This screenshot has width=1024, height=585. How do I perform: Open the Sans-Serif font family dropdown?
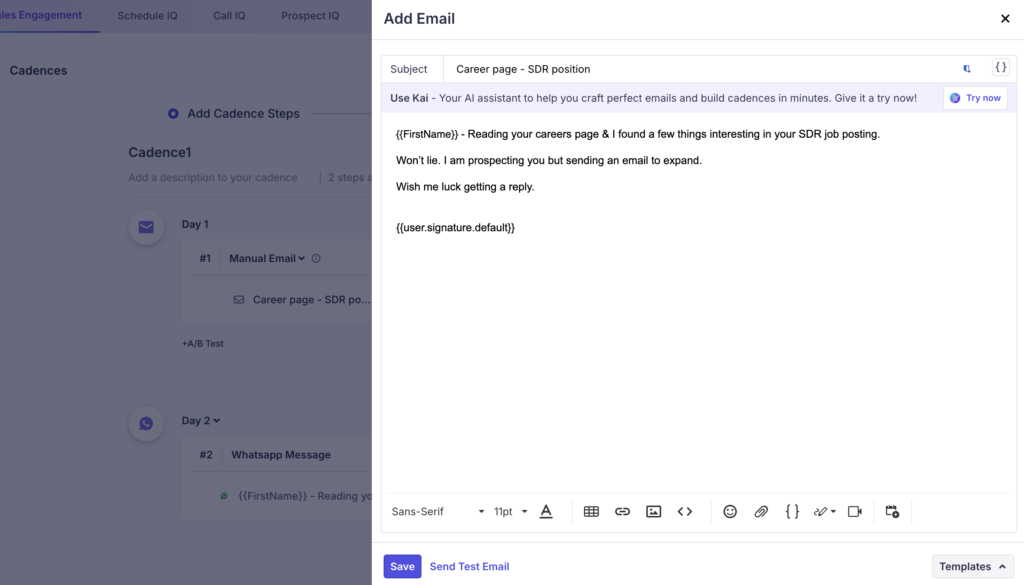click(438, 511)
